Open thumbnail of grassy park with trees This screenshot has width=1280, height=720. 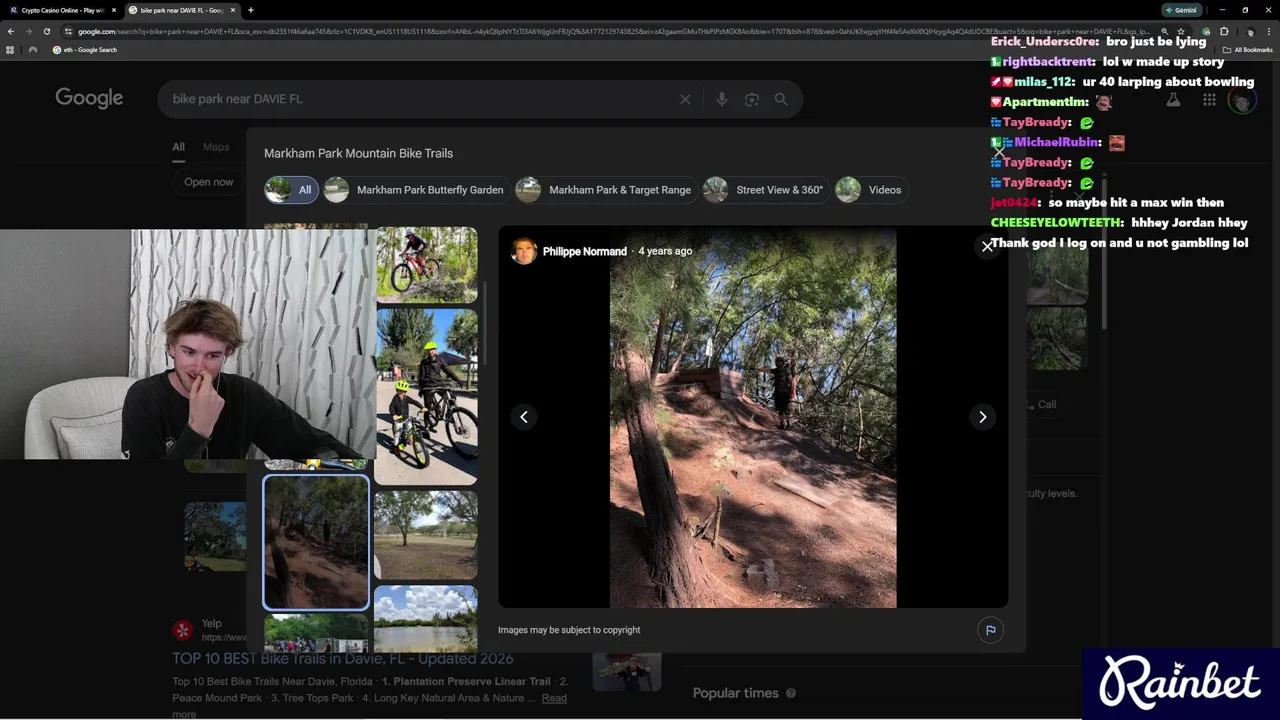click(425, 535)
